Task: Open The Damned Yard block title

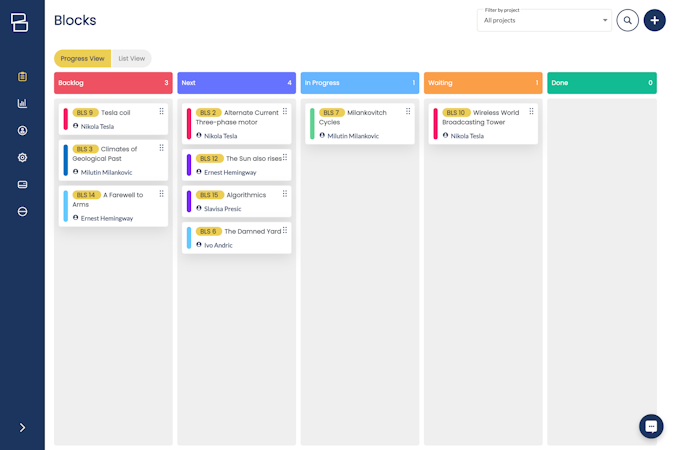Action: click(253, 232)
